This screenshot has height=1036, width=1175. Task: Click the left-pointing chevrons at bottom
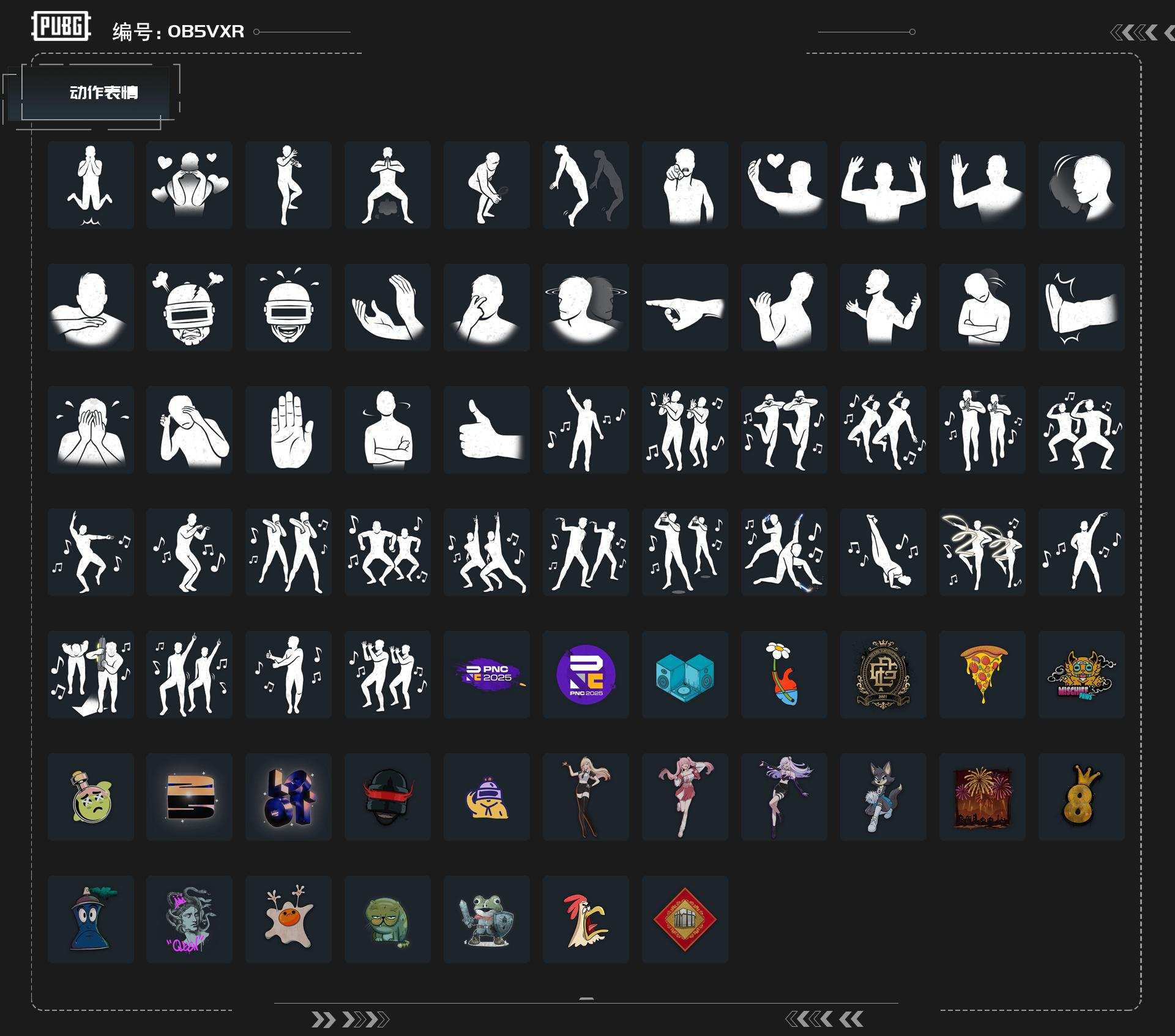824,1019
